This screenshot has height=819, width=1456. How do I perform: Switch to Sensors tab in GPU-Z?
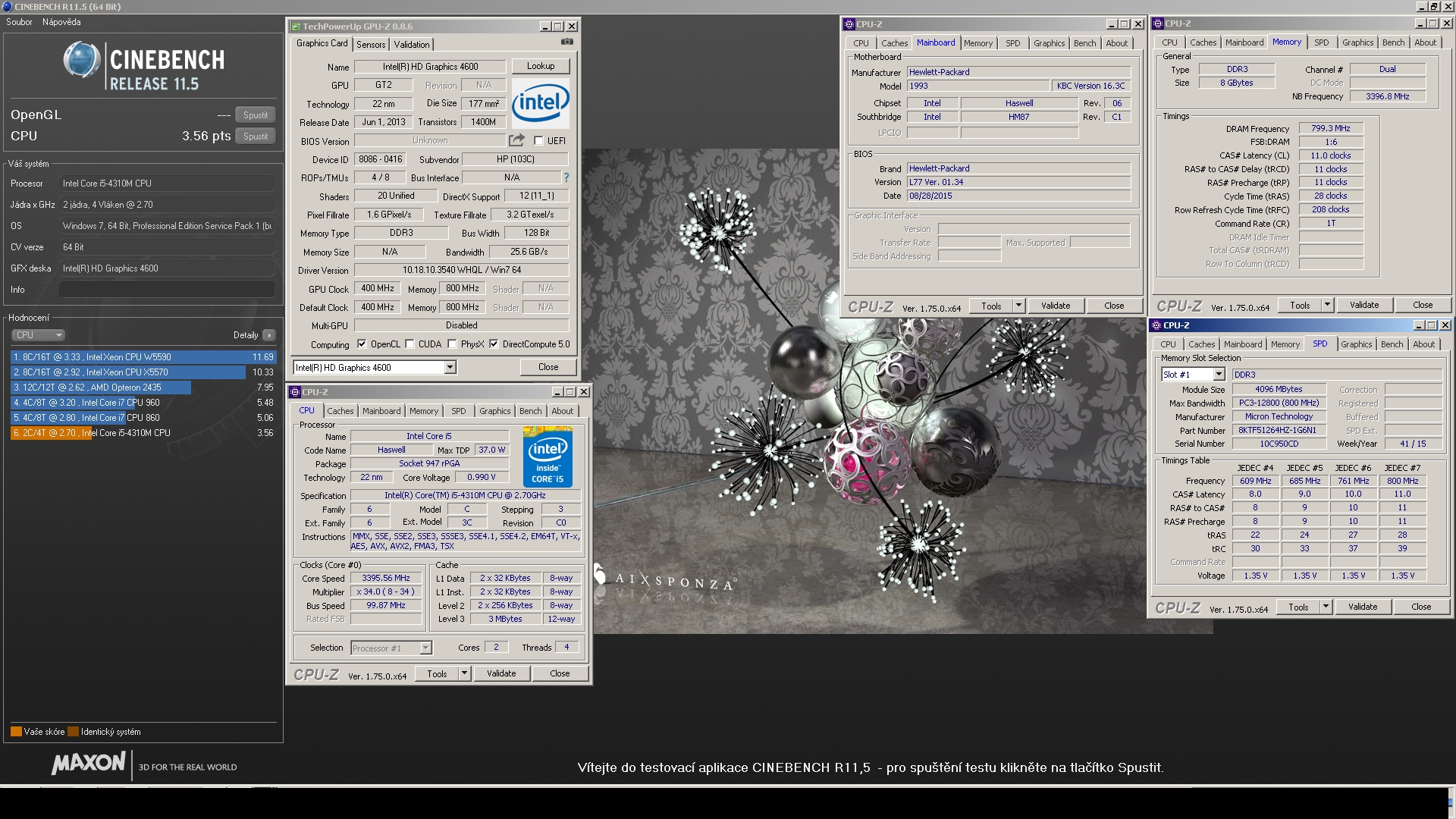pos(371,45)
